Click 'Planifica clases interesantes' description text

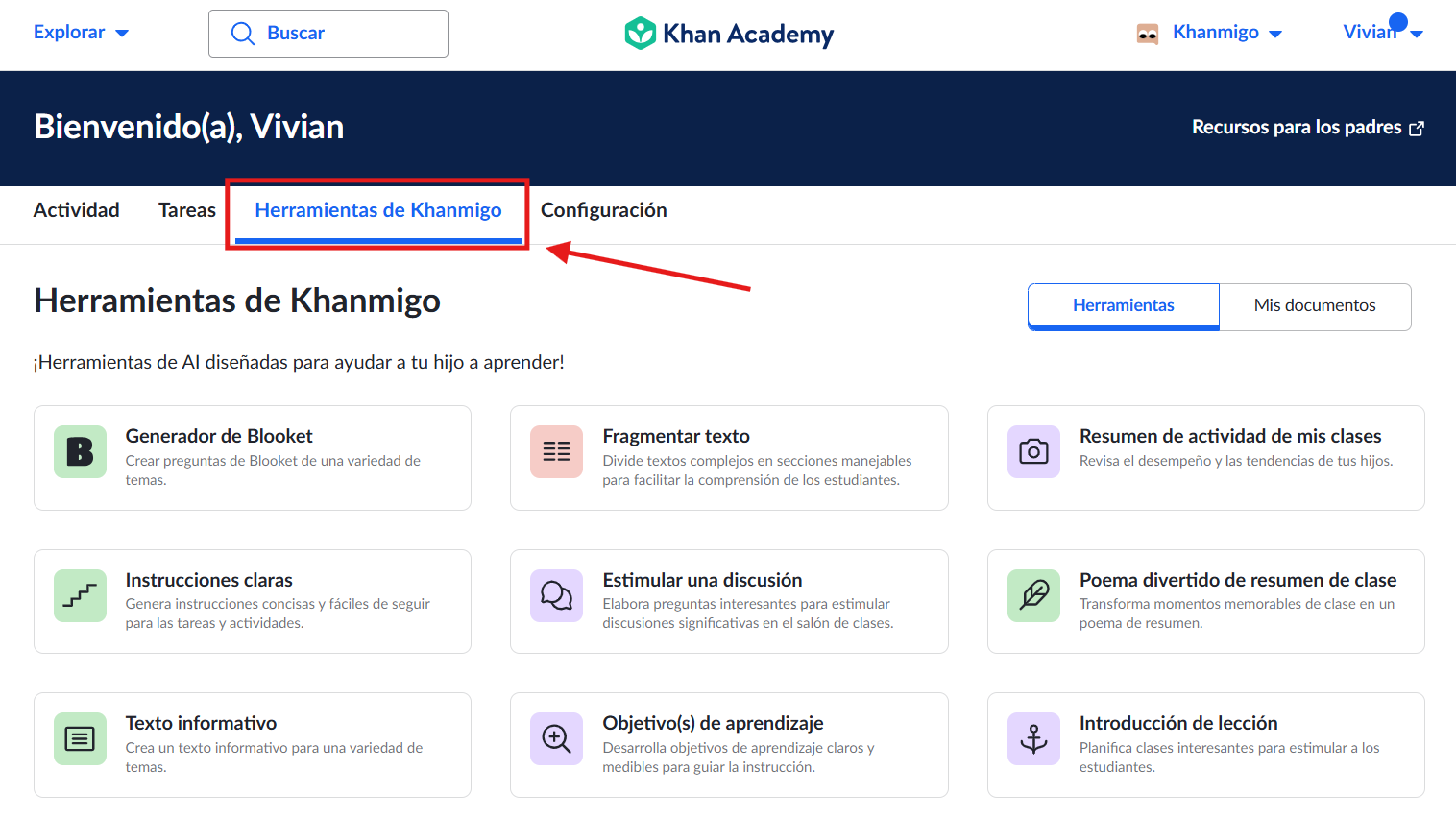[x=1229, y=758]
